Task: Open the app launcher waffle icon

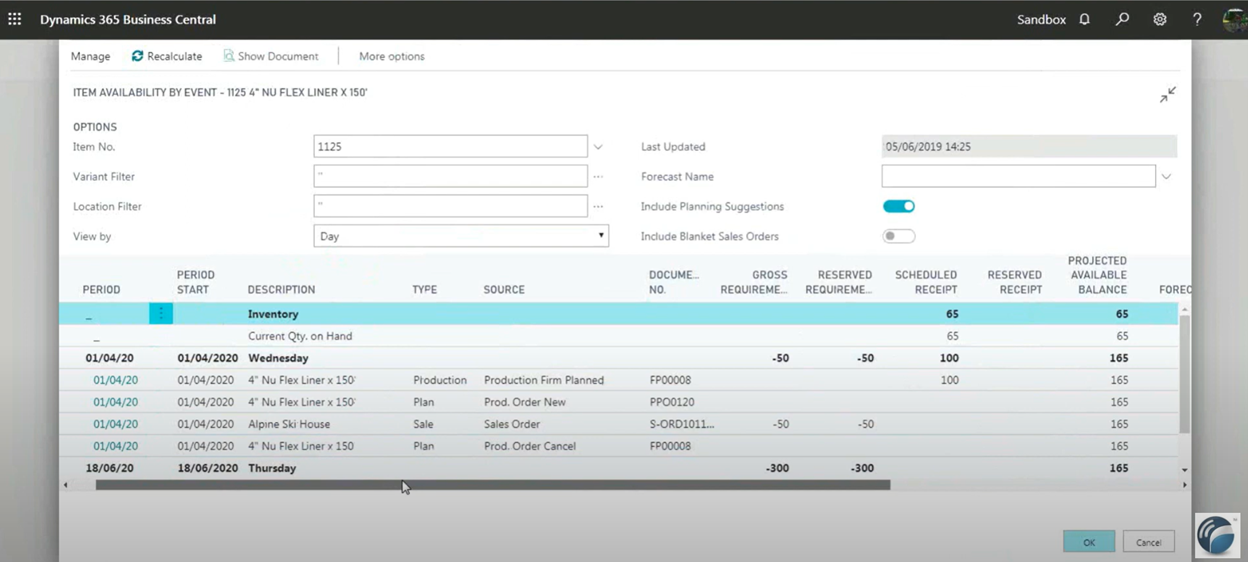Action: pyautogui.click(x=15, y=19)
